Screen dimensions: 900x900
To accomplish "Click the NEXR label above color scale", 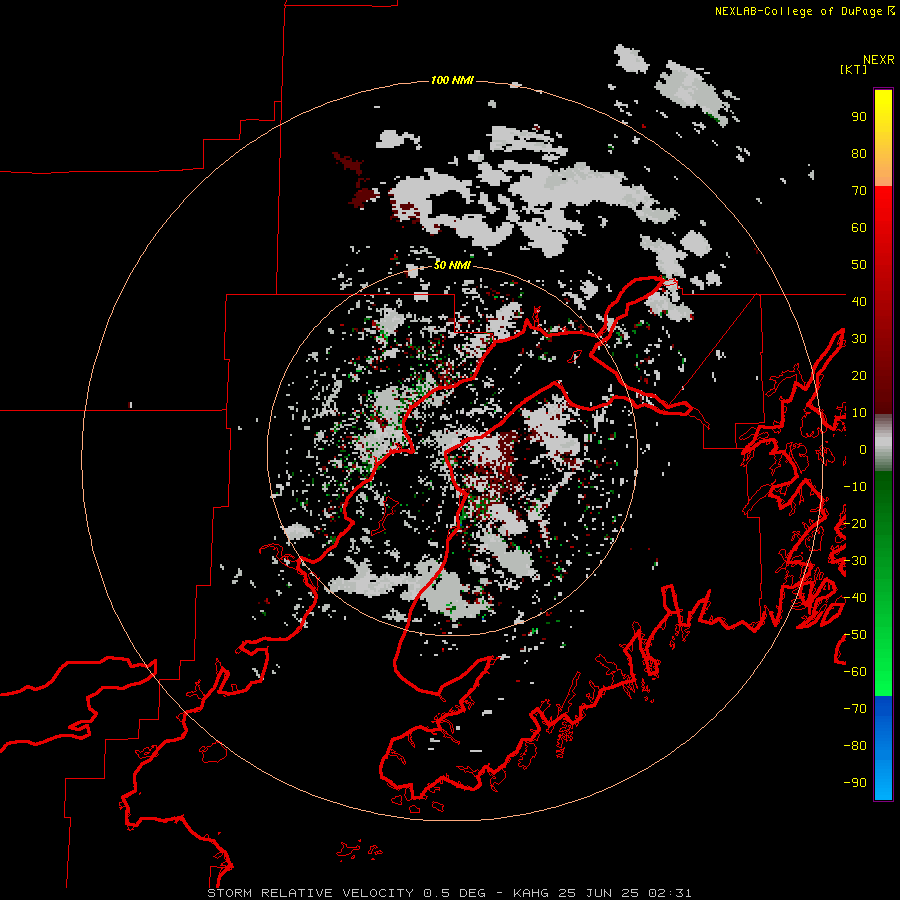I will (x=878, y=60).
